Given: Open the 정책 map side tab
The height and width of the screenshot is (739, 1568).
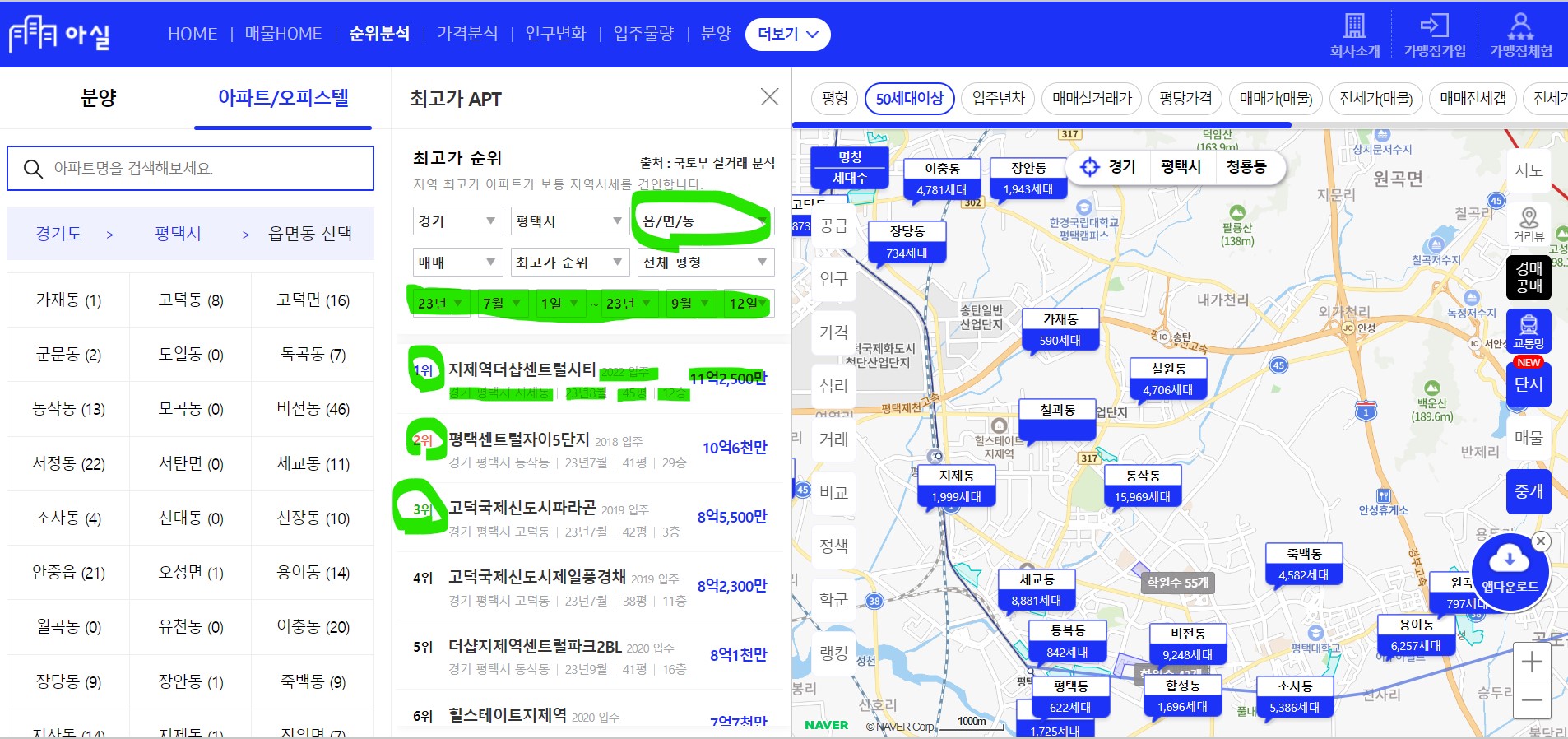Looking at the screenshot, I should [833, 546].
